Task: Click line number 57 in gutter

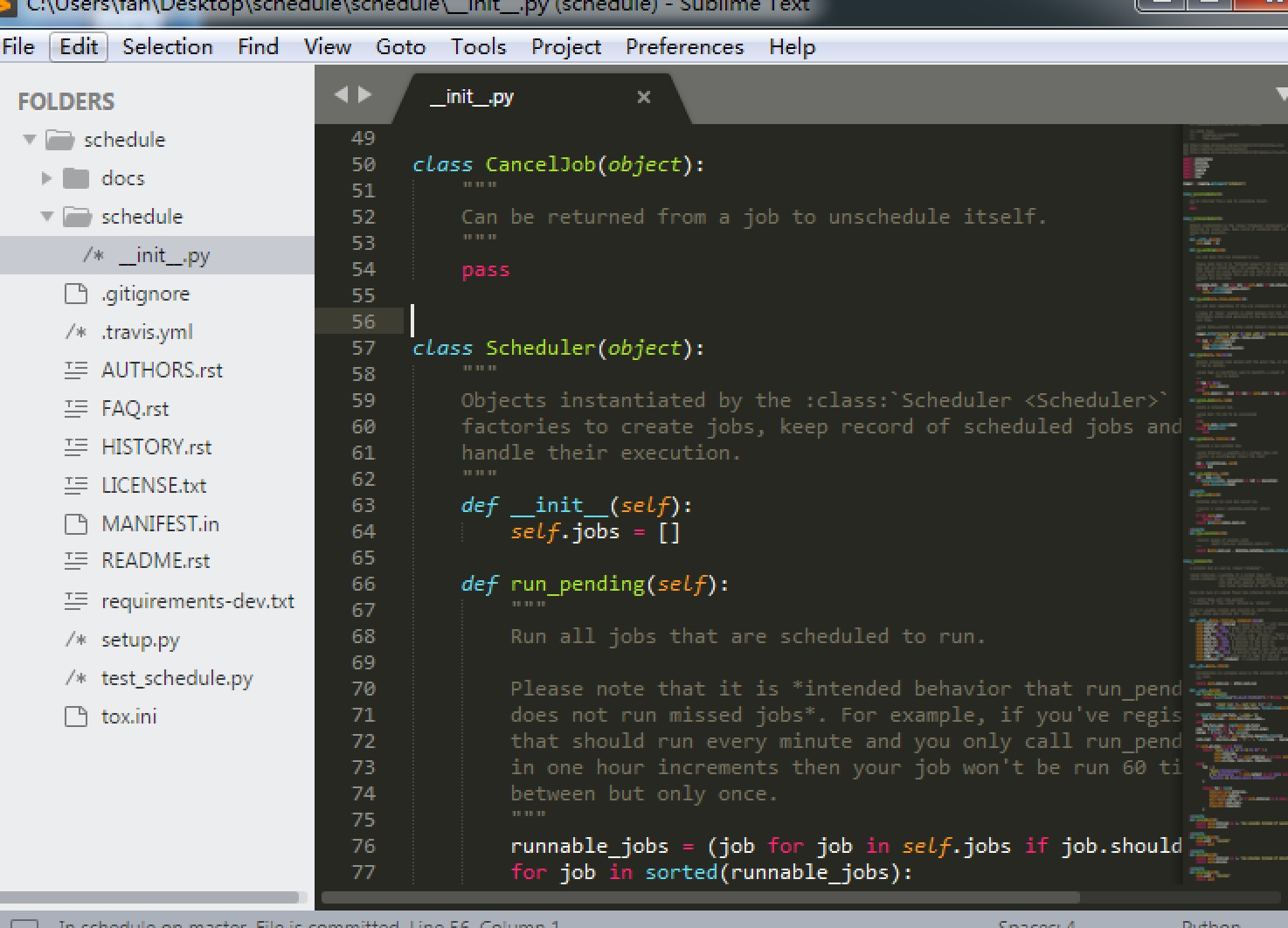Action: tap(363, 348)
